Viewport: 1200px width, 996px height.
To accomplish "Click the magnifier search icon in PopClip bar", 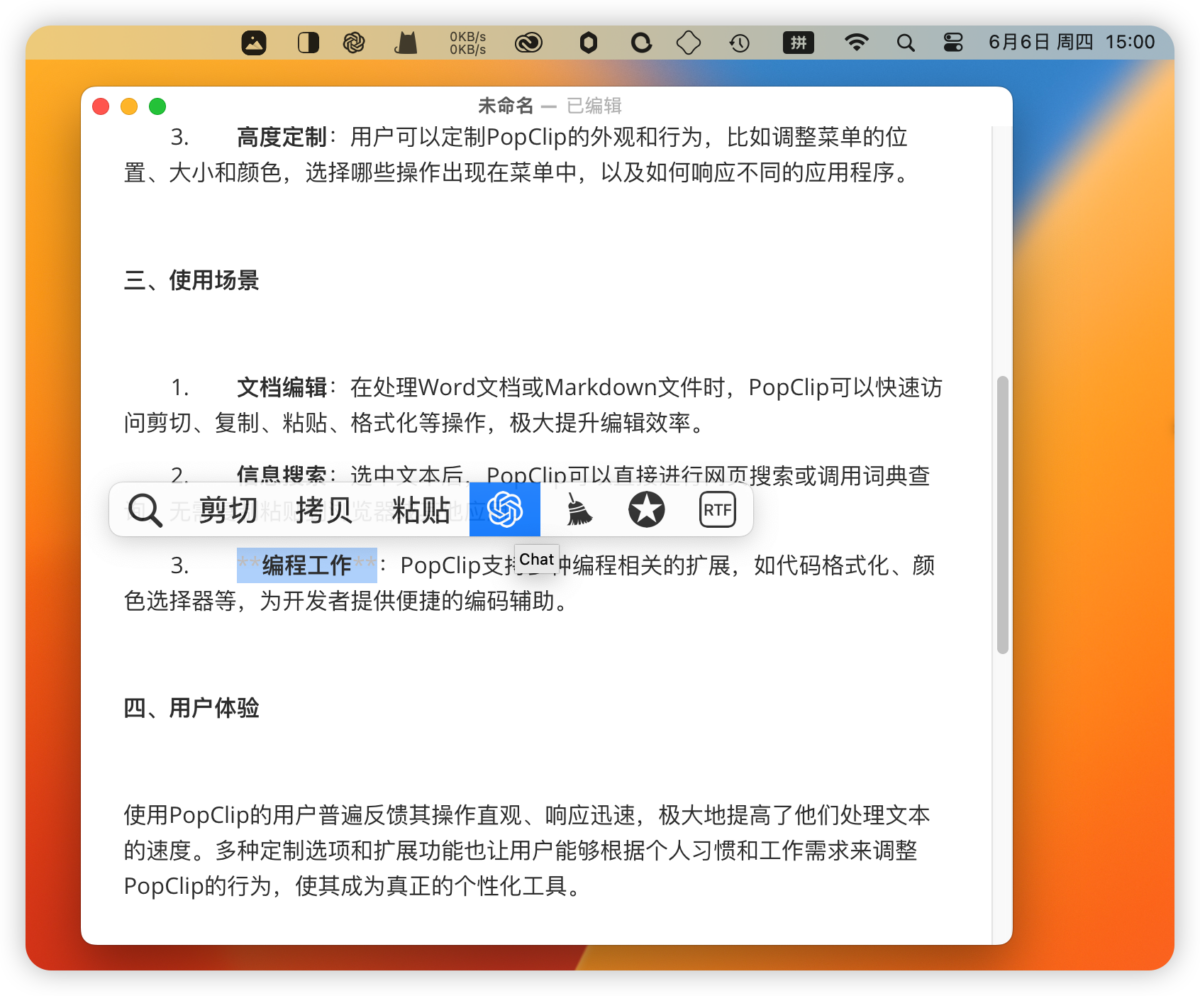I will (146, 510).
